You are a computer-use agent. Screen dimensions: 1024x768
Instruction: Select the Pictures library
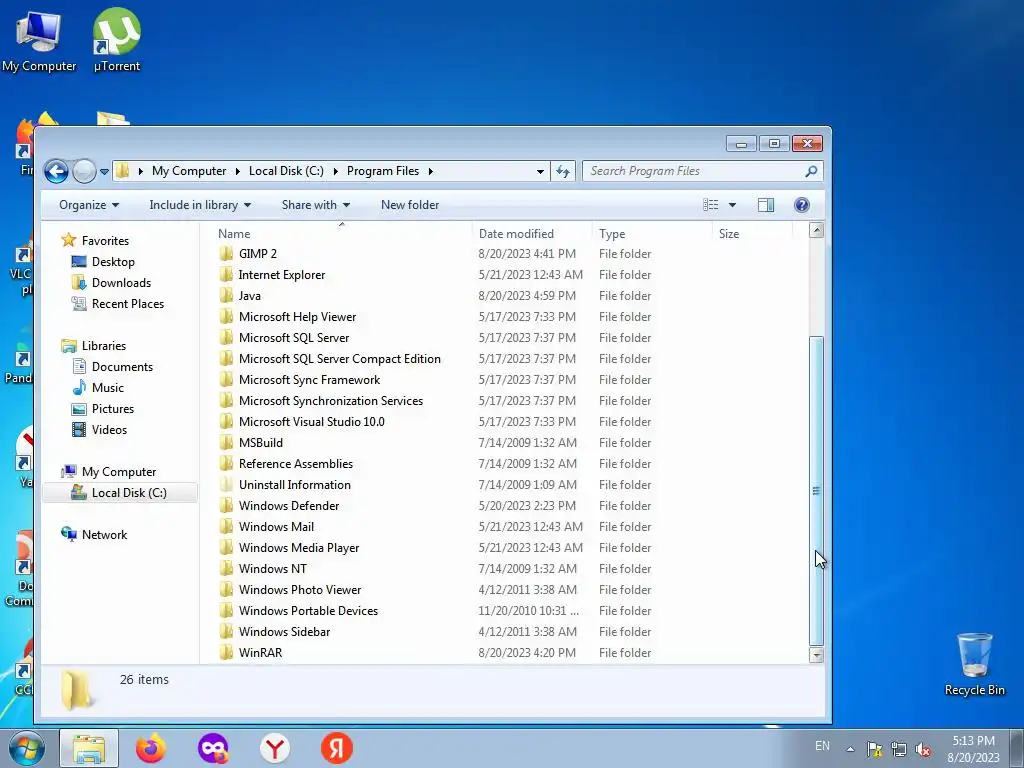tap(112, 409)
